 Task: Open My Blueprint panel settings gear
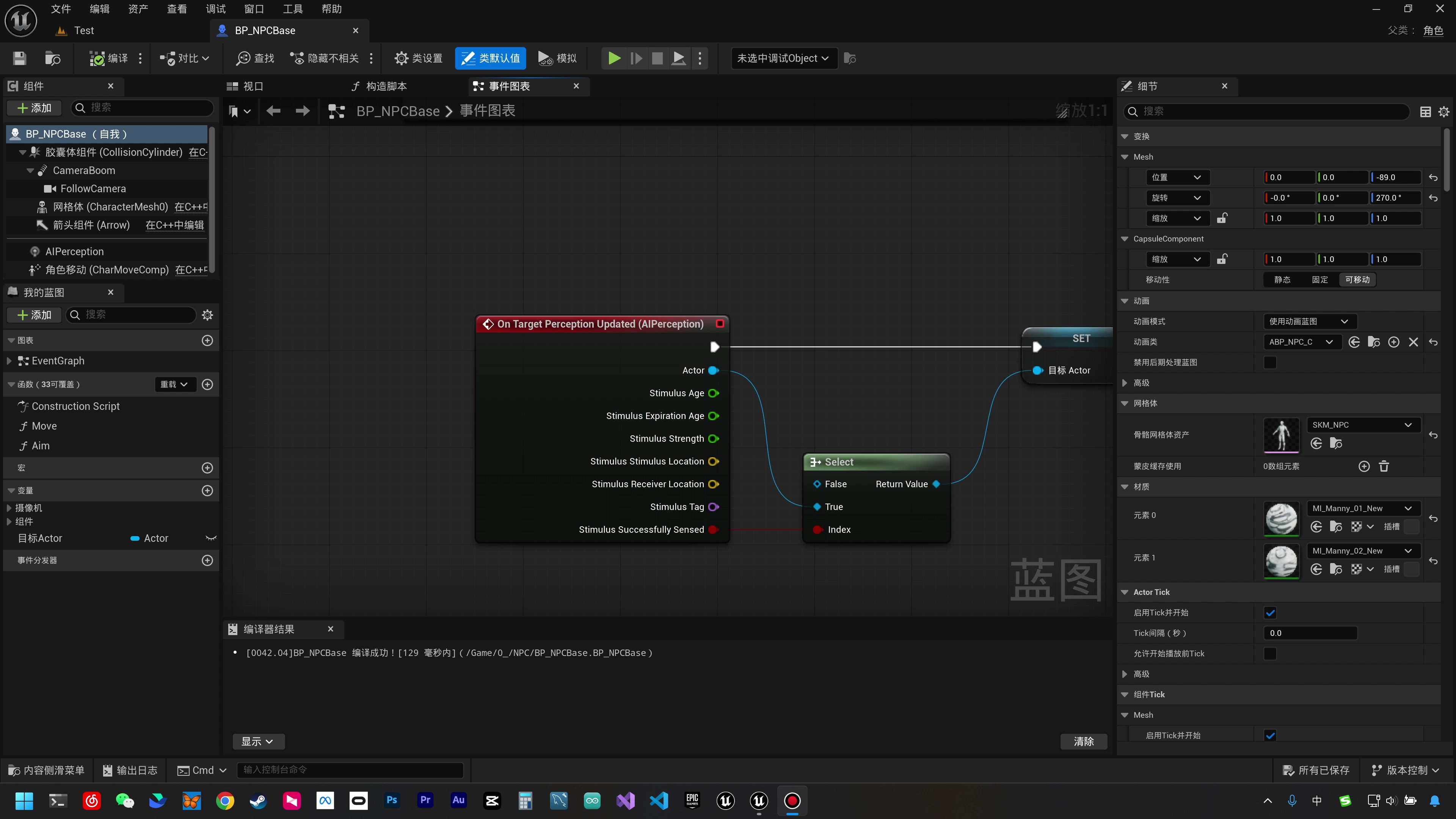[x=207, y=315]
